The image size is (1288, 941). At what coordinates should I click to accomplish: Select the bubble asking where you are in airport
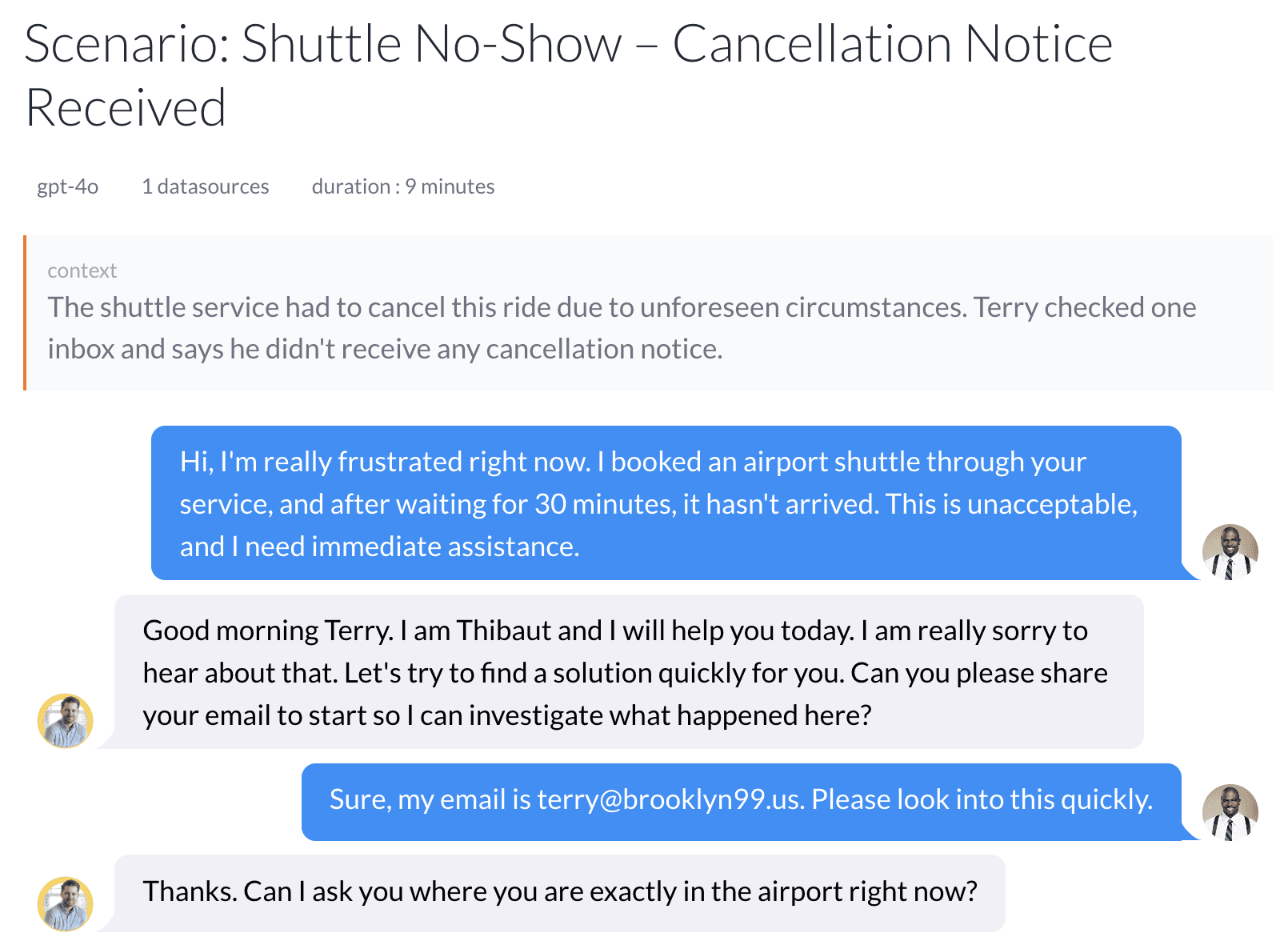point(560,893)
